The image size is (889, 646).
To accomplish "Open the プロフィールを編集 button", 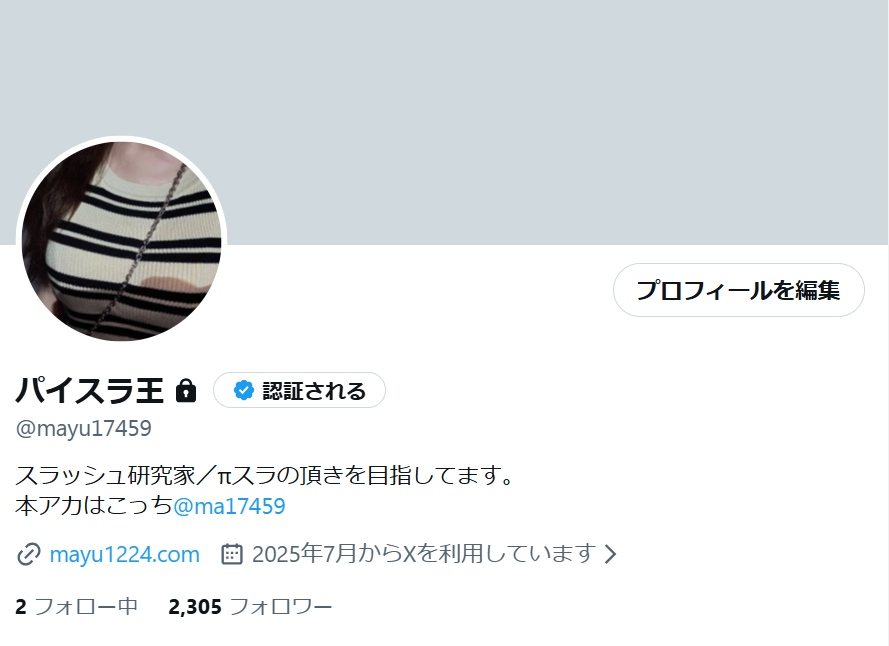I will pos(739,290).
